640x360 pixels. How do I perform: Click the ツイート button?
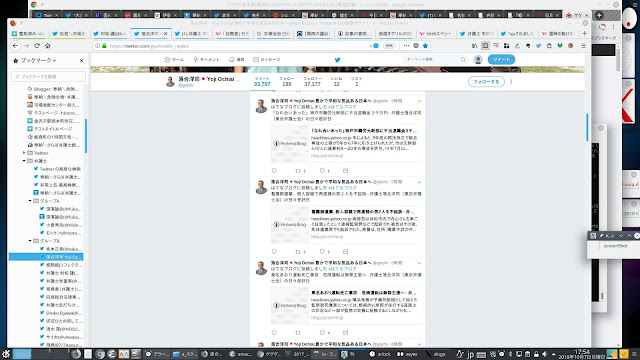point(501,60)
